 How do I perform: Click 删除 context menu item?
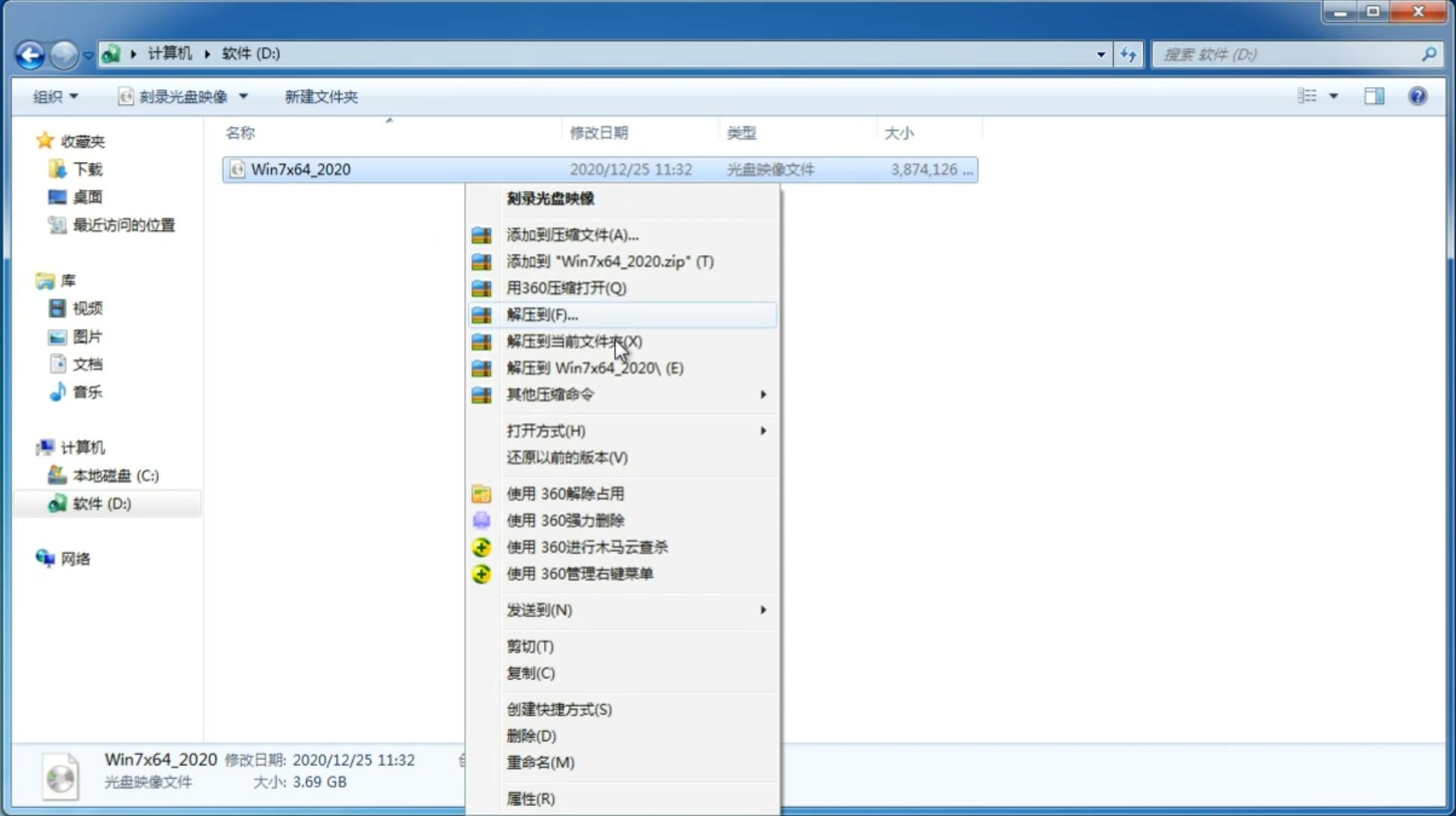tap(531, 735)
